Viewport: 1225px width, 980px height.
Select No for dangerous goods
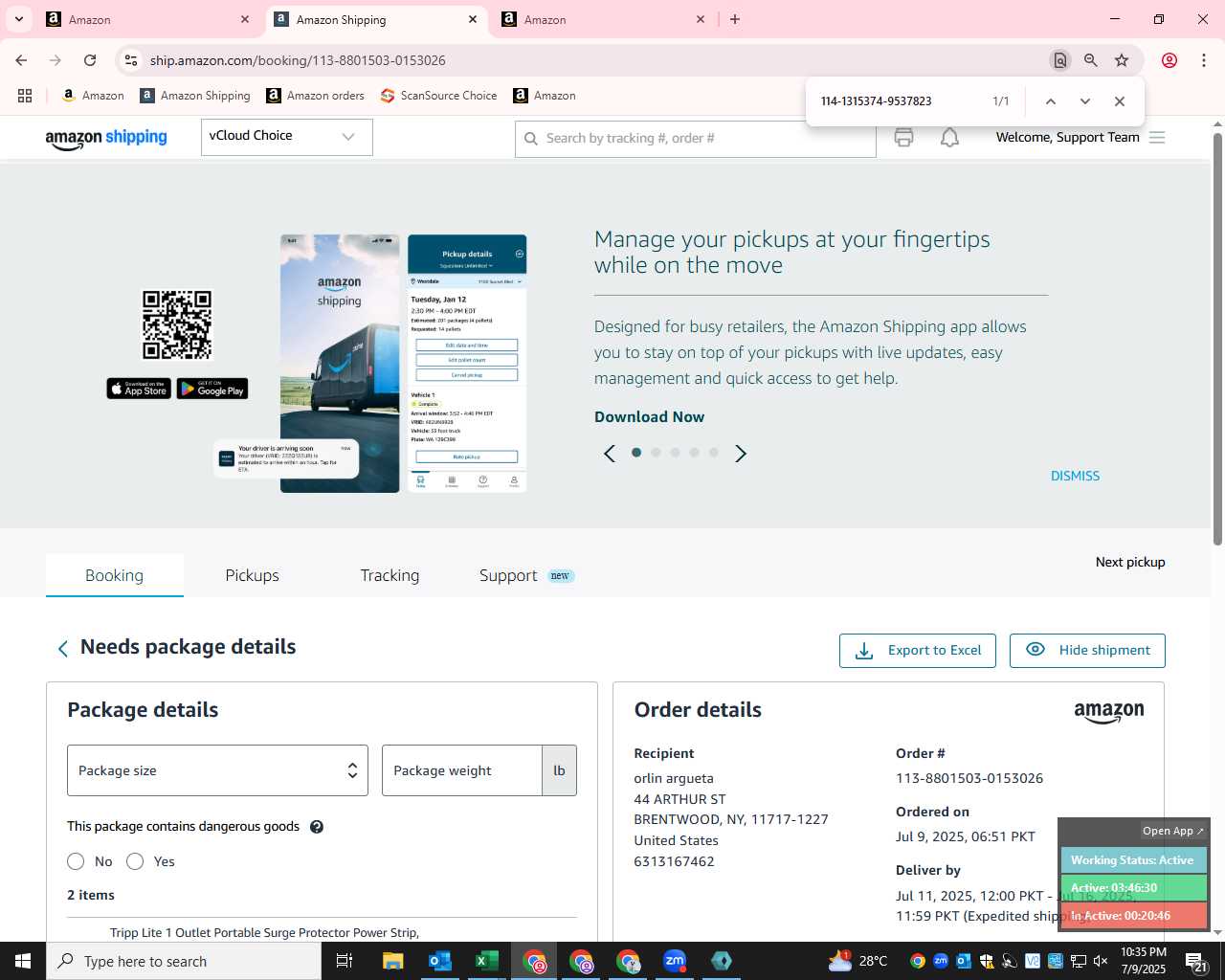(x=76, y=861)
